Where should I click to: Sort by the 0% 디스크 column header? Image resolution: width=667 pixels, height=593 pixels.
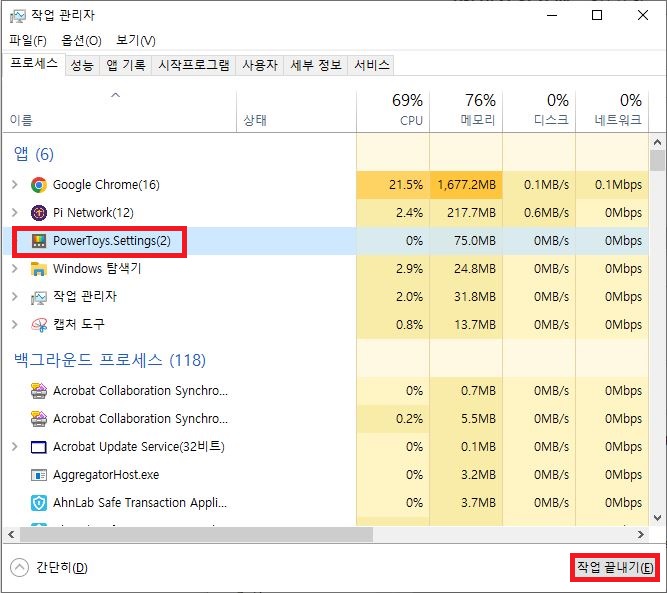[539, 111]
